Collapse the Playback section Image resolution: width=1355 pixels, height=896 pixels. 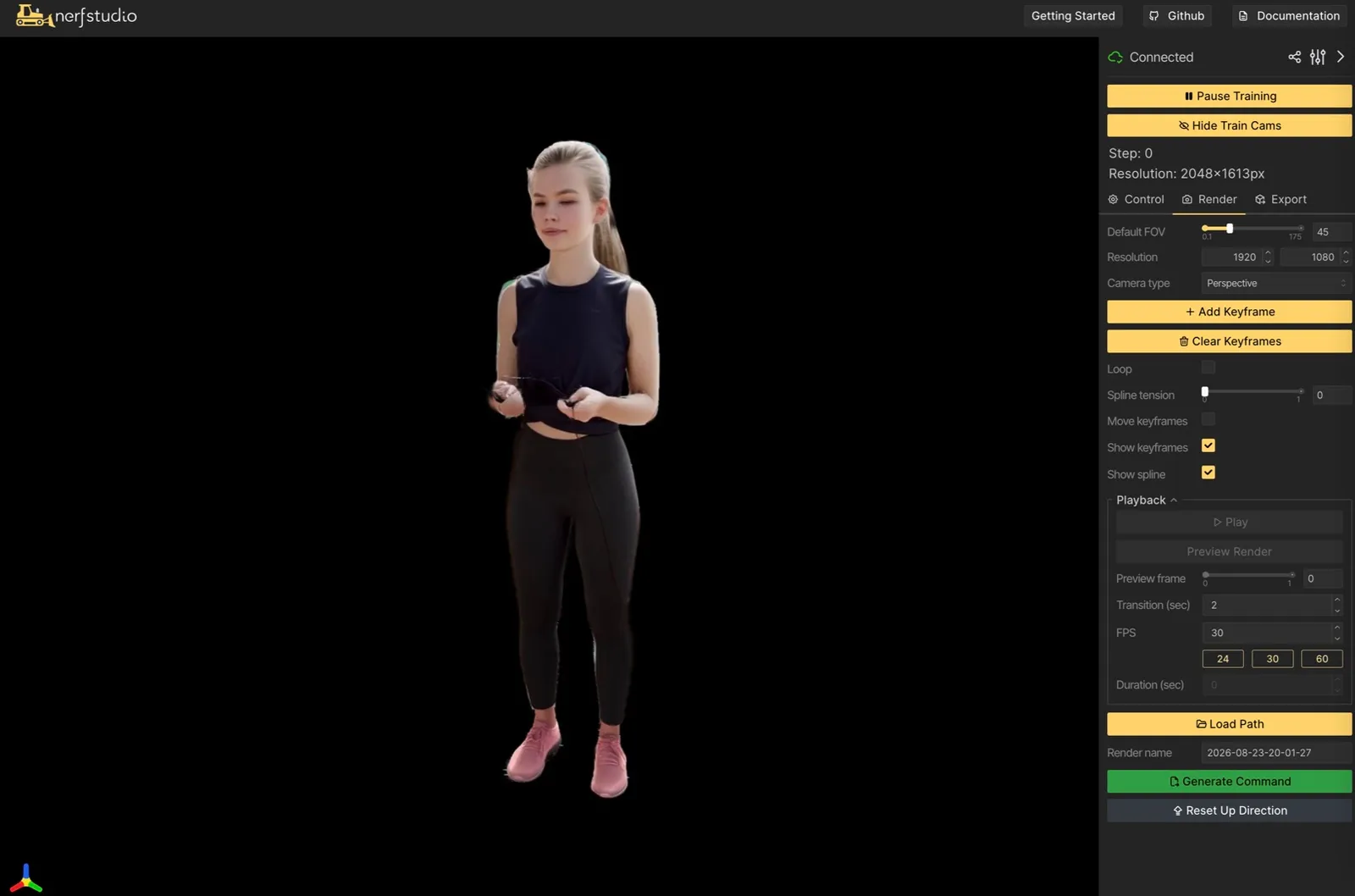click(x=1147, y=500)
